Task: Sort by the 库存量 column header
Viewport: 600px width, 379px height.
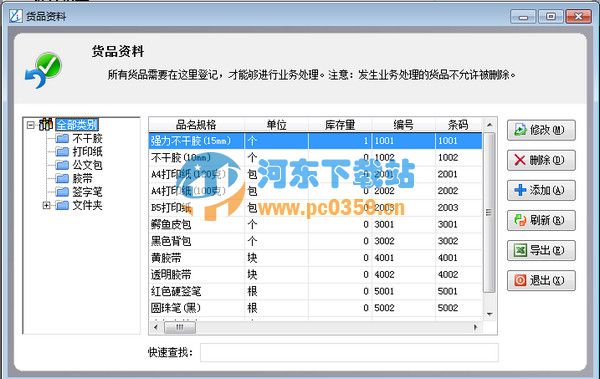Action: (340, 125)
